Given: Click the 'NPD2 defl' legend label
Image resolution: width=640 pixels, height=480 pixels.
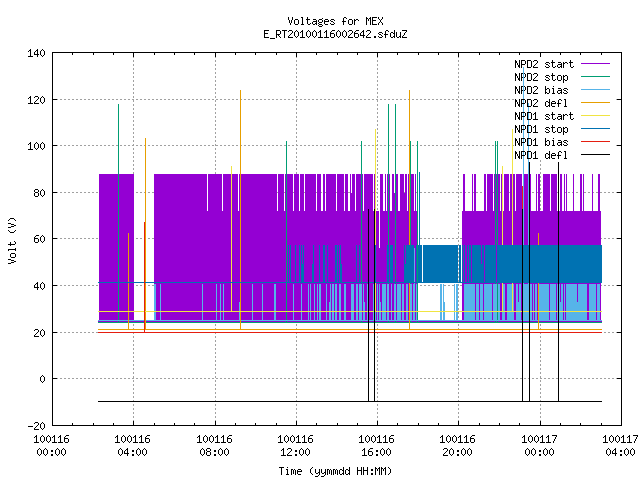Looking at the screenshot, I should tap(541, 103).
